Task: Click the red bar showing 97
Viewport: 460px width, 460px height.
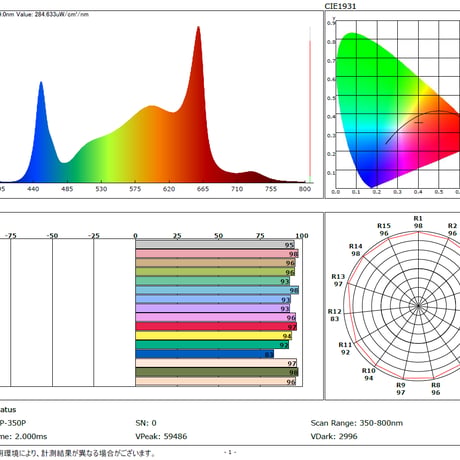Action: point(216,326)
